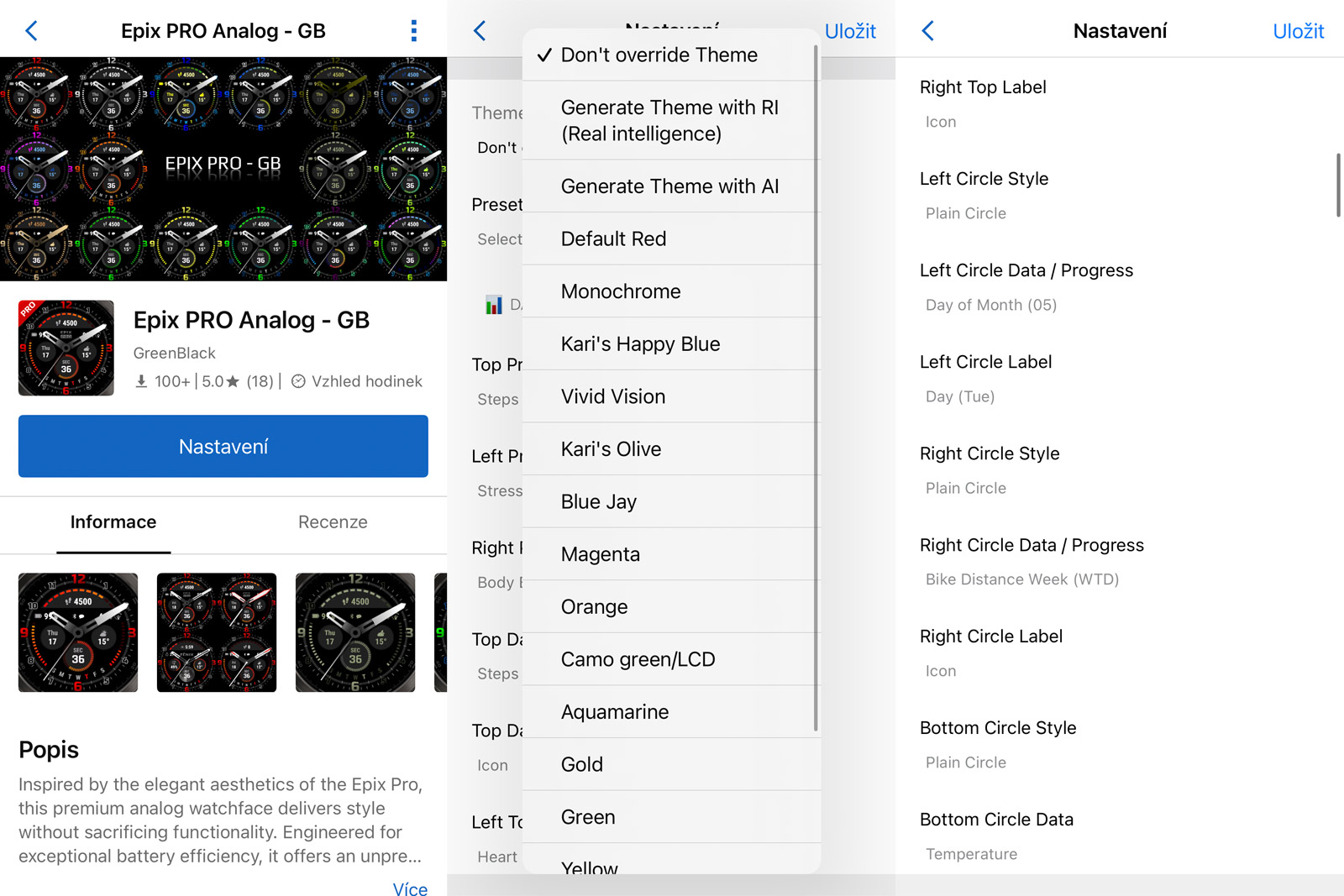
Task: Select Don't override Theme option
Action: (x=671, y=55)
